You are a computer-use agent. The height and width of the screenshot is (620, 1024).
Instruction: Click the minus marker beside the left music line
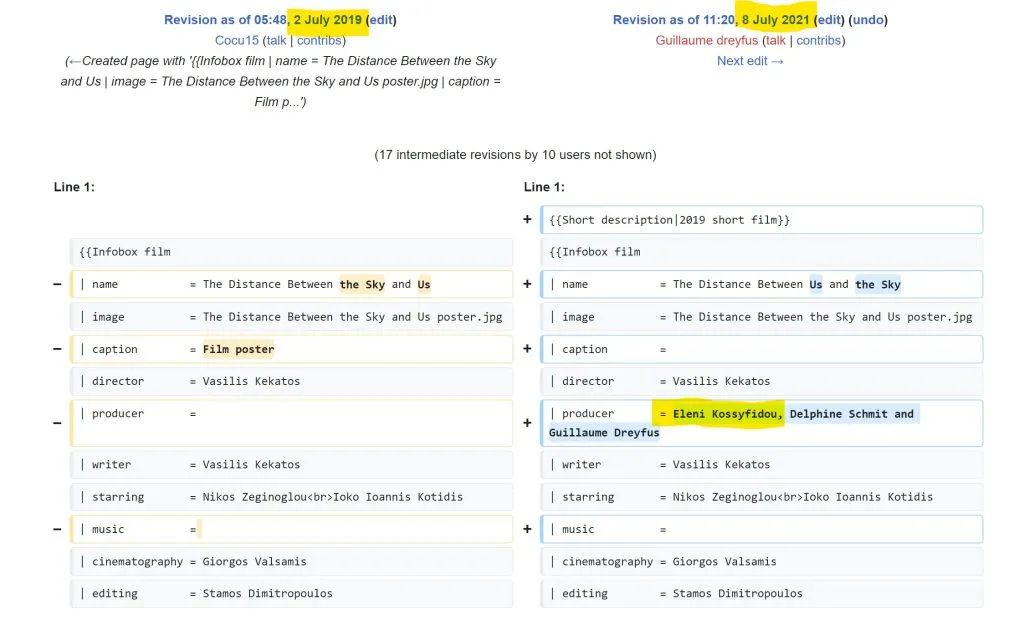pyautogui.click(x=57, y=530)
